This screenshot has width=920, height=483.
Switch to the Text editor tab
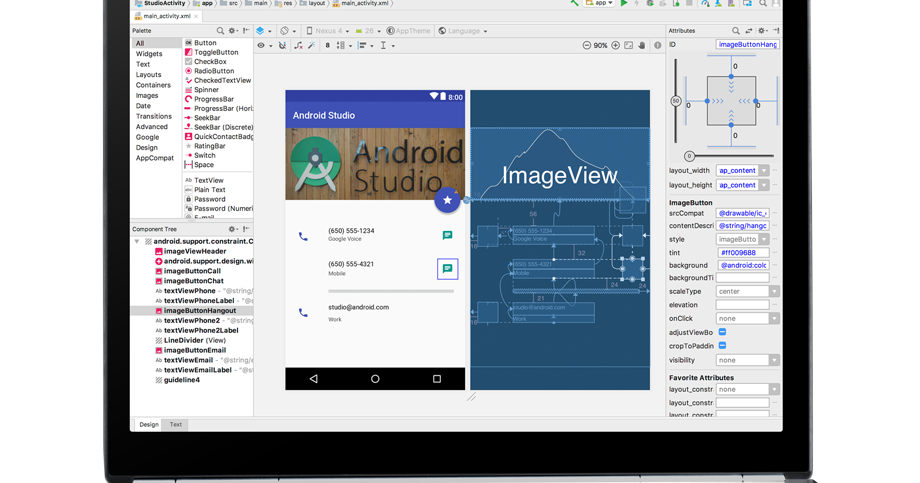pyautogui.click(x=176, y=424)
